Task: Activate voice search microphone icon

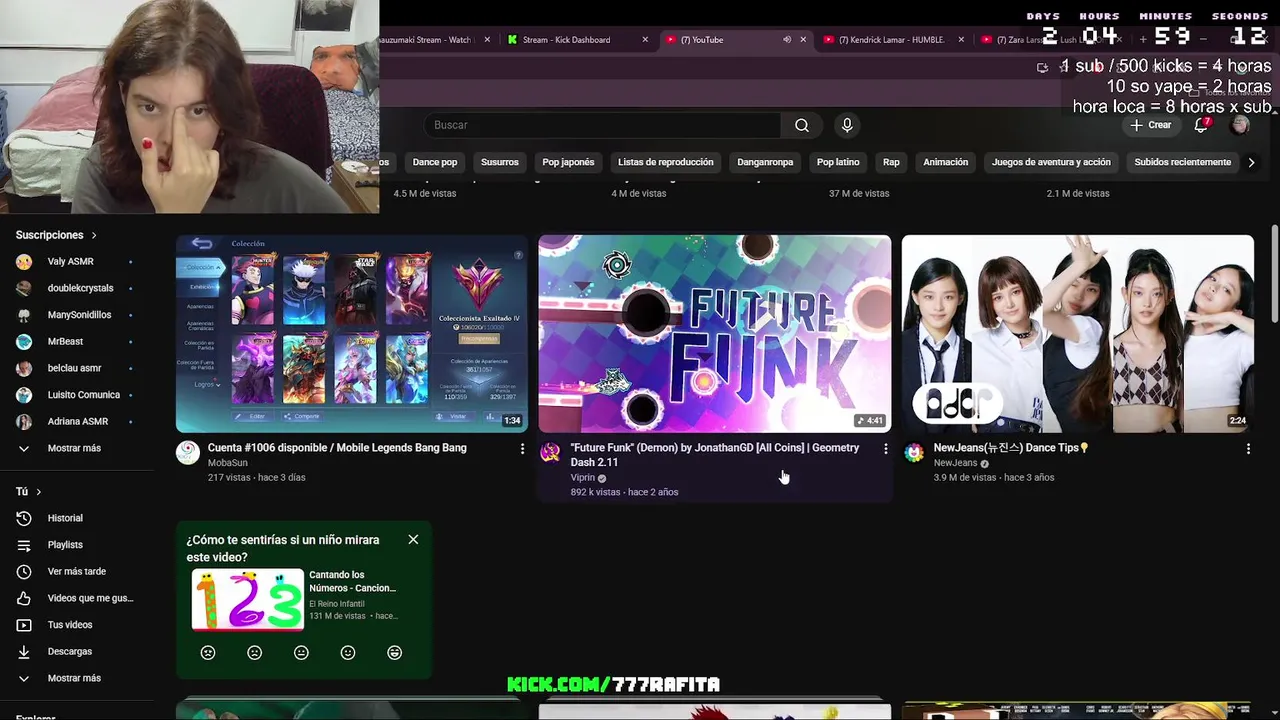Action: (847, 125)
